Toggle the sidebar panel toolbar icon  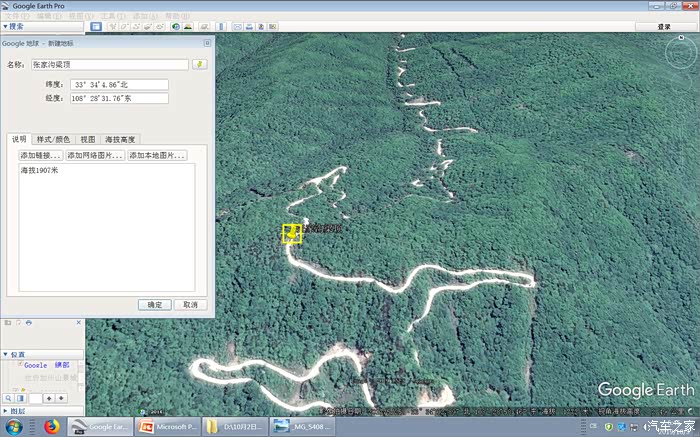[96, 26]
